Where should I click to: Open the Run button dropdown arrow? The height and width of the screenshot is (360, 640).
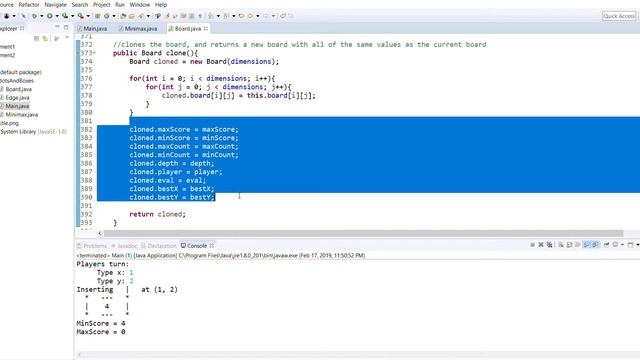(57, 16)
